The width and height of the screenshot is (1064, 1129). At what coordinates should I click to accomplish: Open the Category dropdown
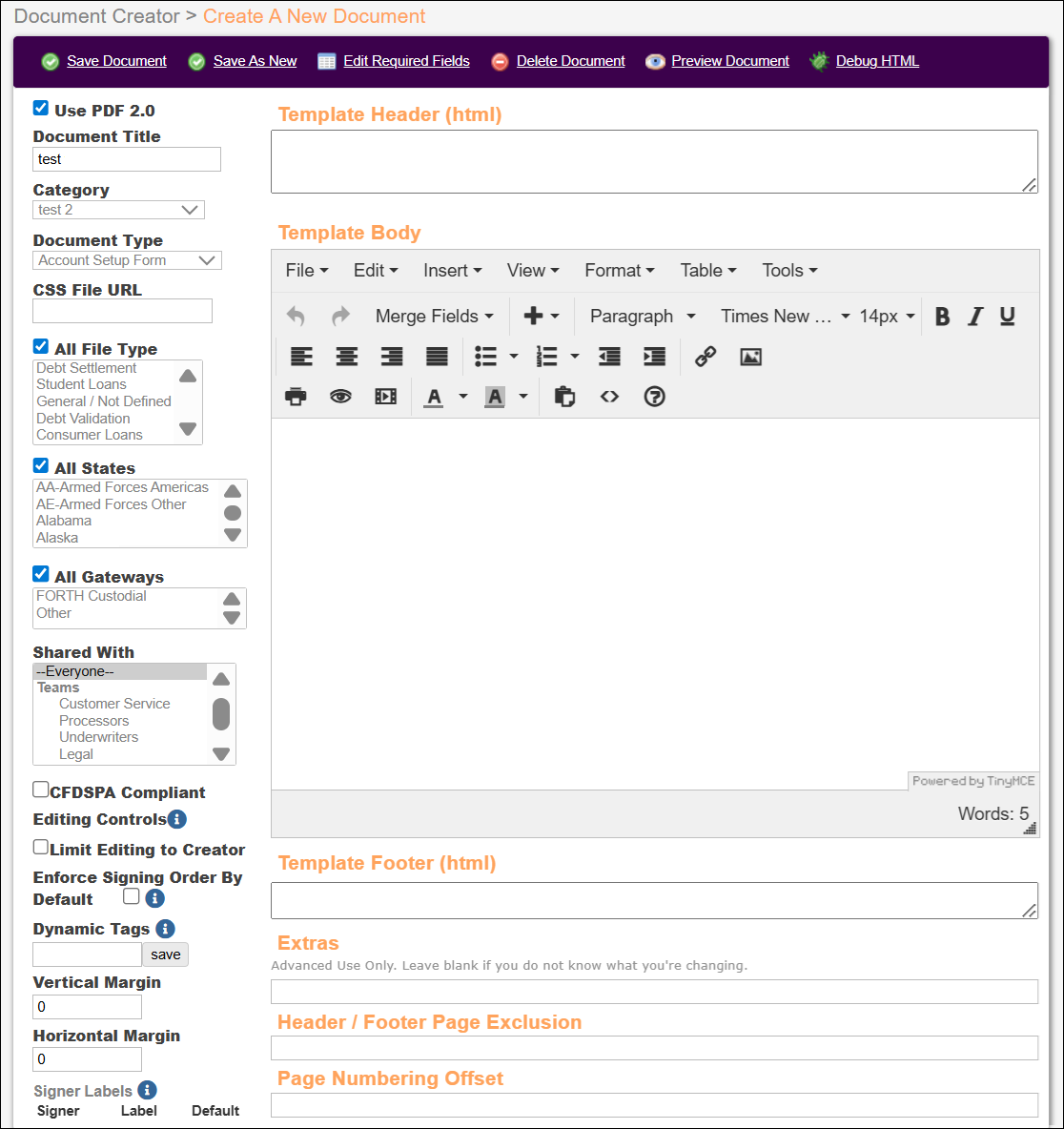tap(119, 210)
